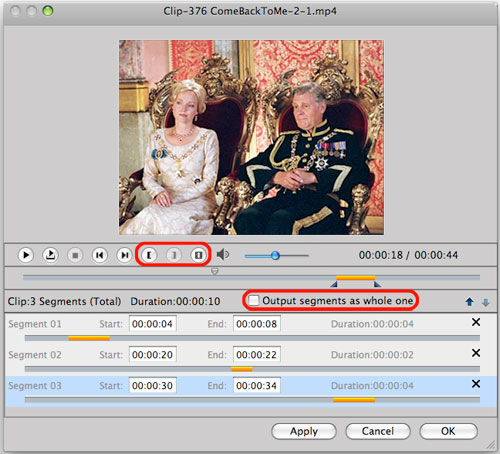Move selected segment up with arrow
Viewport: 500px width, 454px height.
[469, 302]
